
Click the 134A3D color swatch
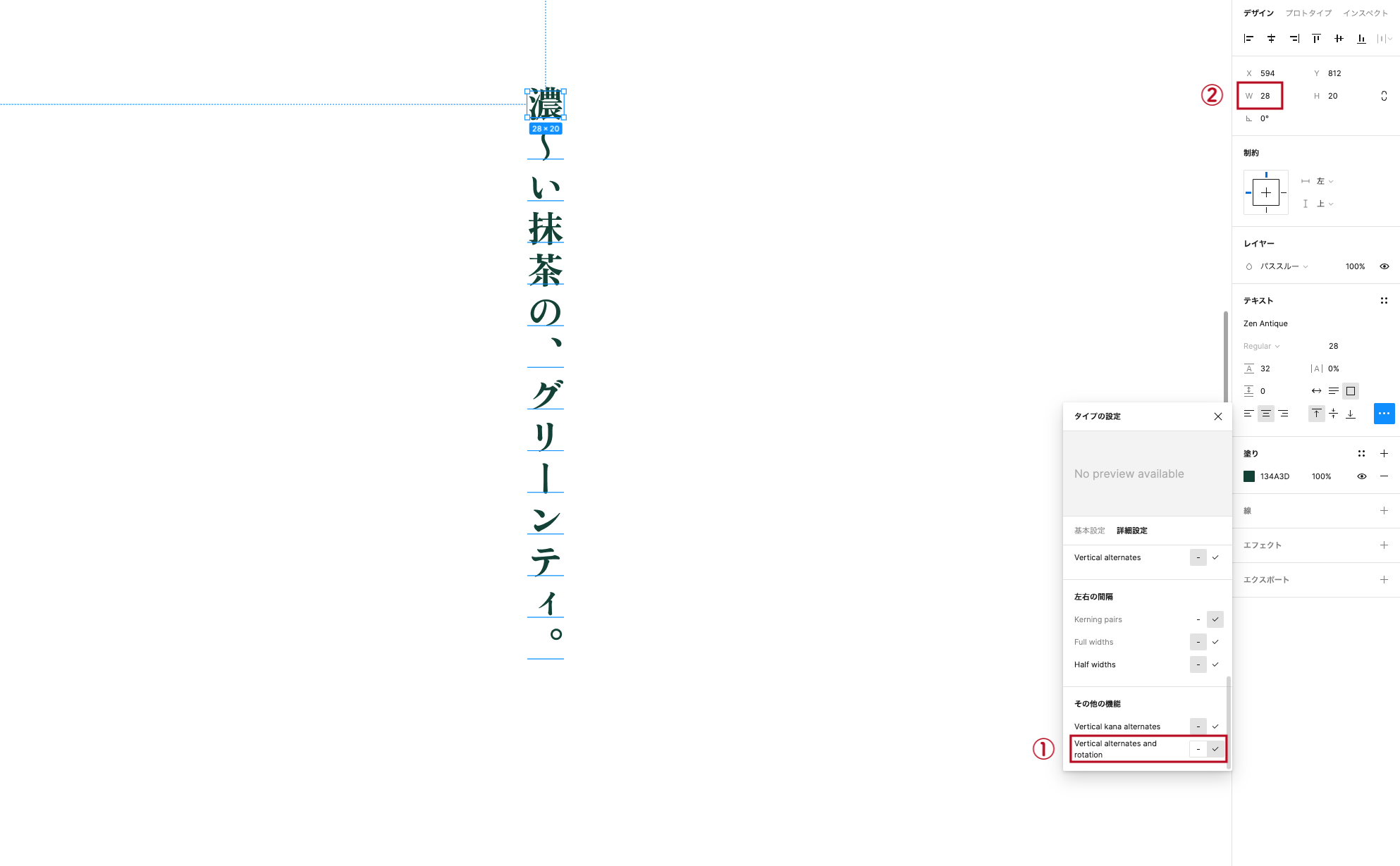(x=1248, y=476)
